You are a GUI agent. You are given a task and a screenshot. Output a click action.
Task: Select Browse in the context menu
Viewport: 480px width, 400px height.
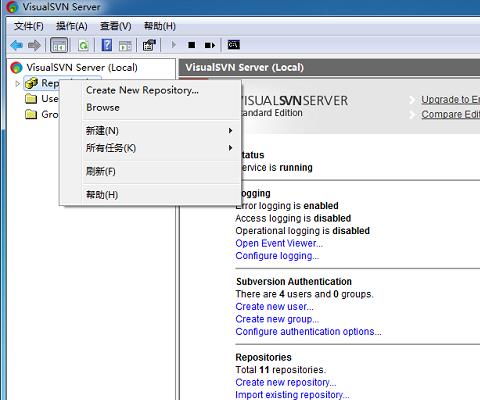click(x=103, y=107)
